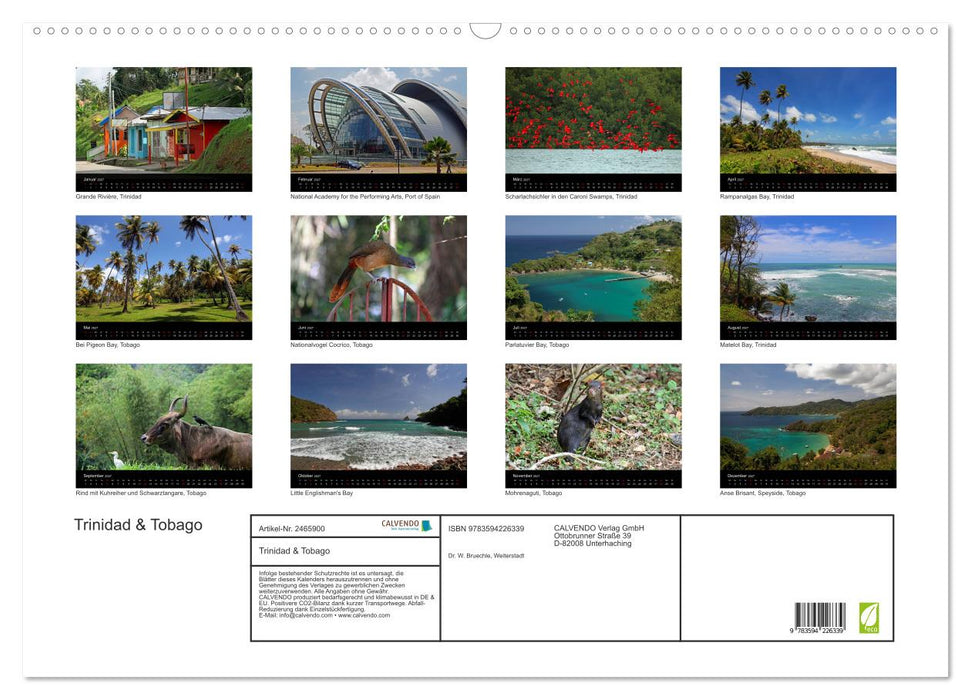This screenshot has height=700, width=971.
Task: Click the Rampanalgas Bay beach photo
Action: [808, 120]
